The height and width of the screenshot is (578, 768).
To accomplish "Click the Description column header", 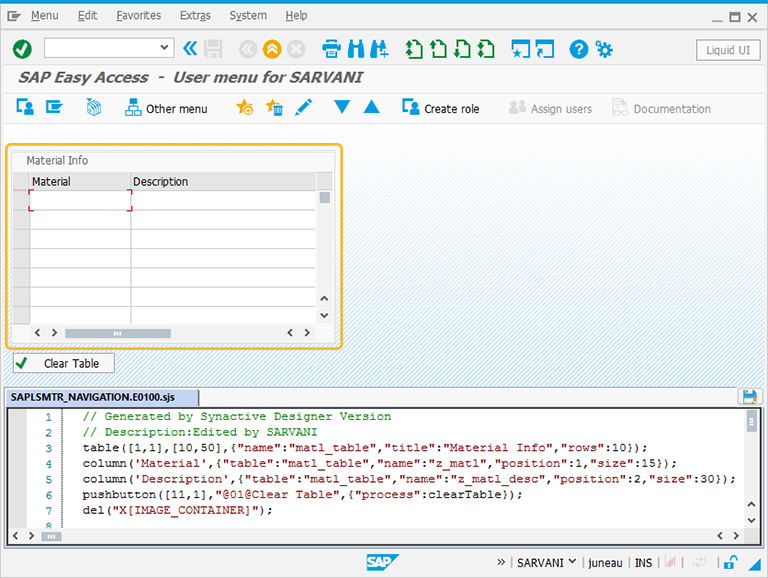I will click(223, 181).
